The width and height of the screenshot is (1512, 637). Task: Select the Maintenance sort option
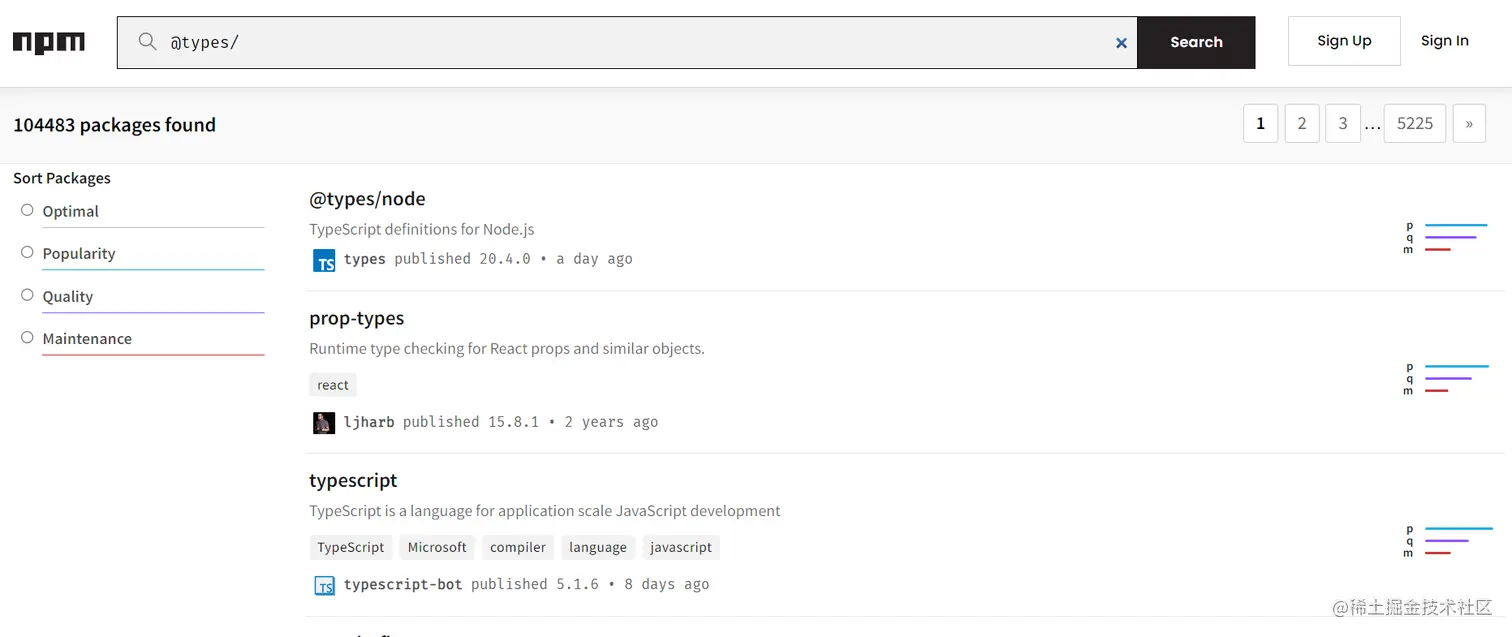(x=28, y=337)
